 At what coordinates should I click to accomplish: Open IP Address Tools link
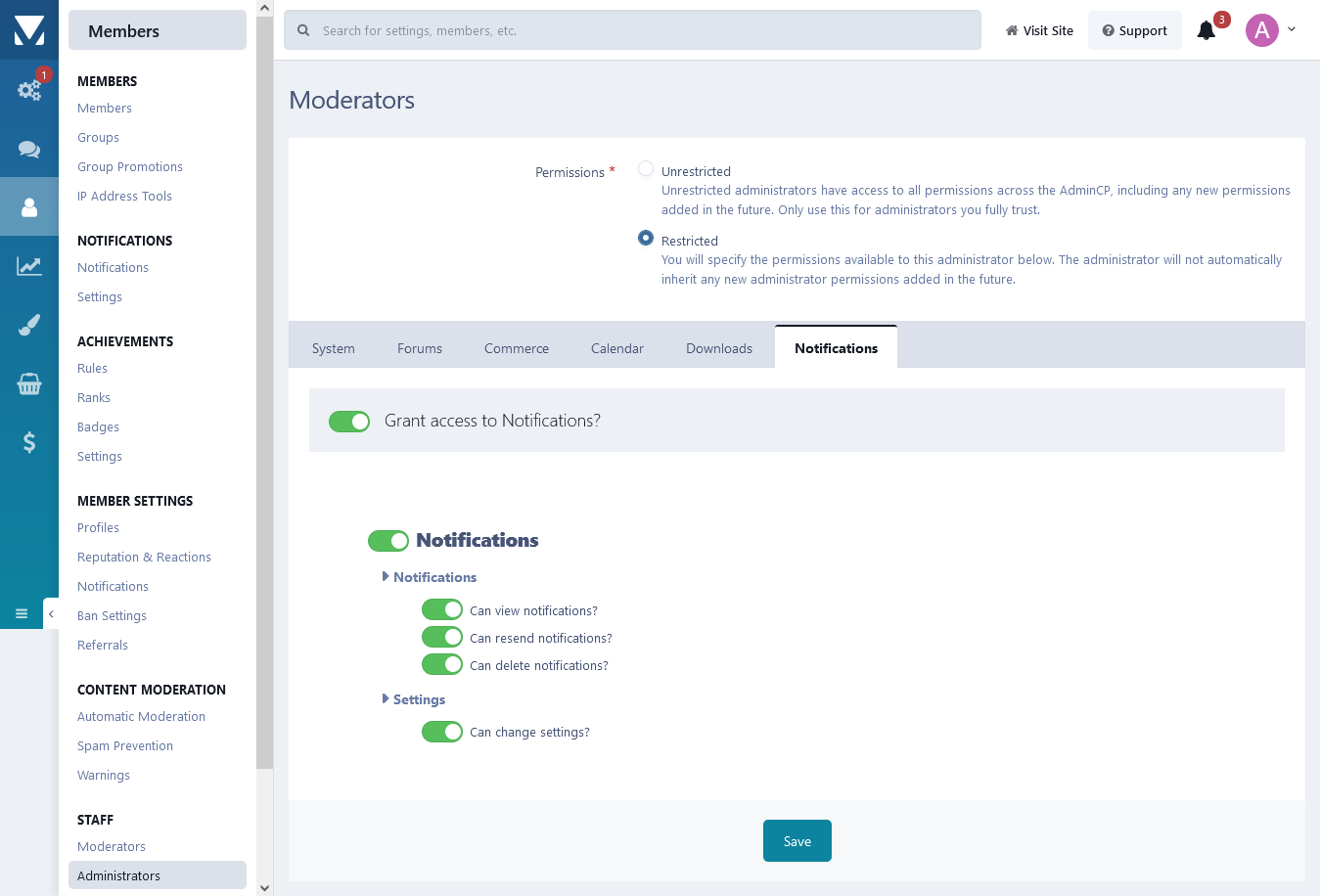(124, 196)
